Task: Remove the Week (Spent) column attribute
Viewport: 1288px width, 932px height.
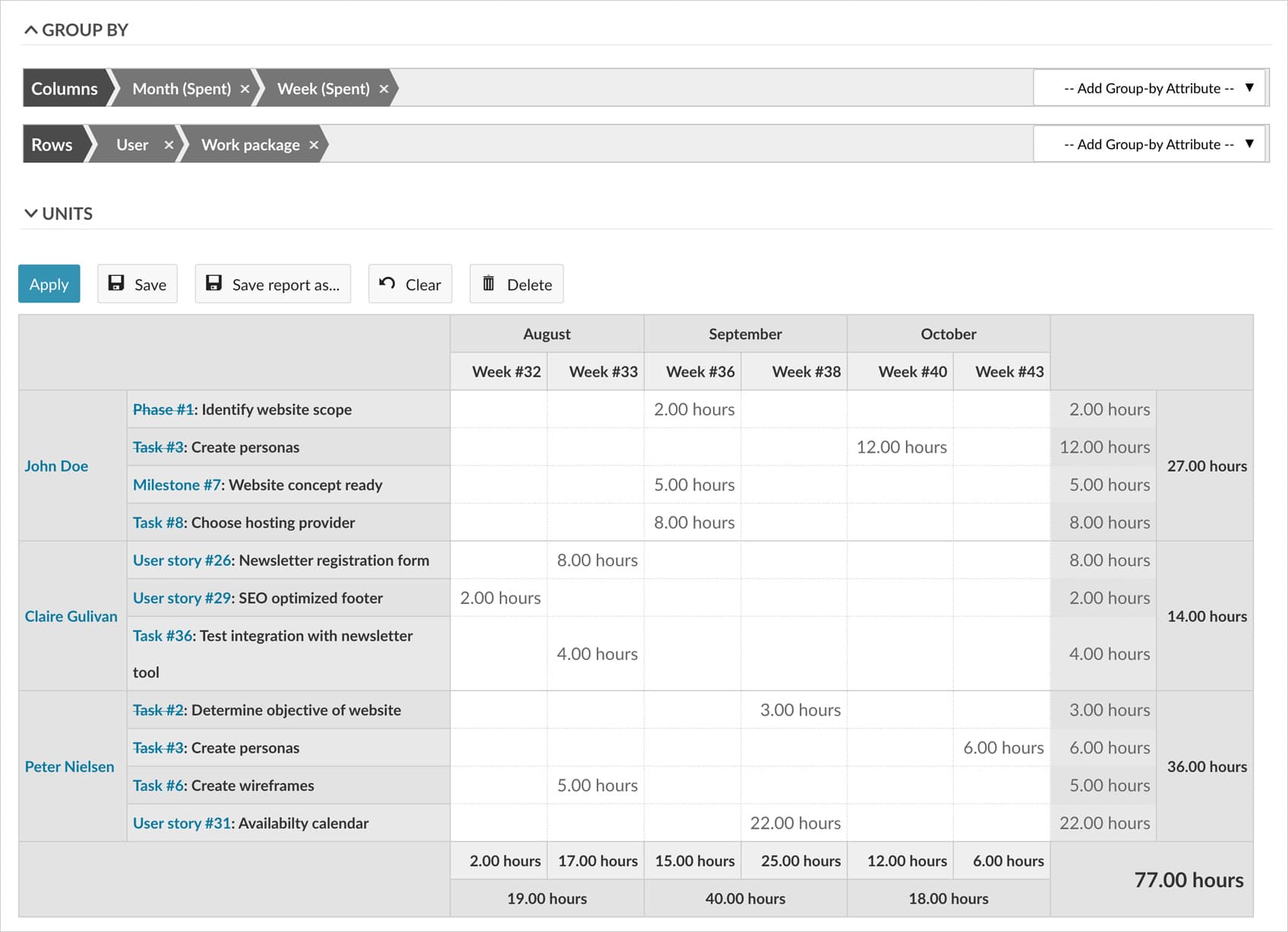Action: tap(385, 88)
